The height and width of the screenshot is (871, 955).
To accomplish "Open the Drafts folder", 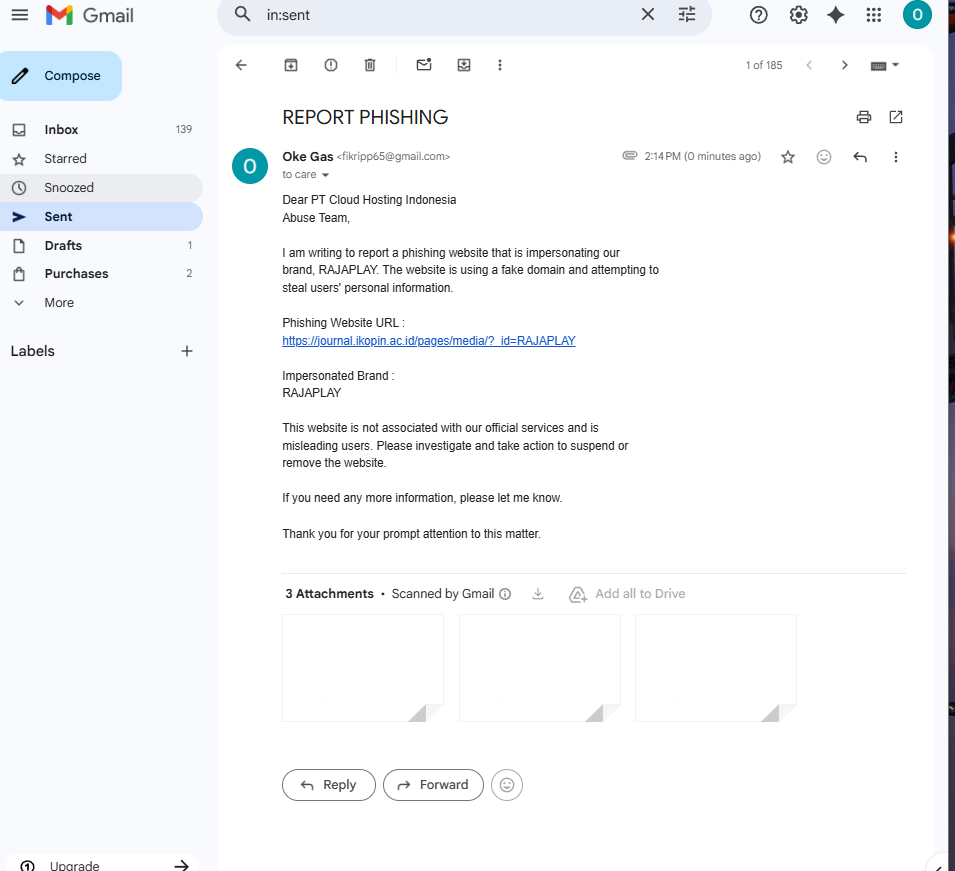I will (x=101, y=245).
